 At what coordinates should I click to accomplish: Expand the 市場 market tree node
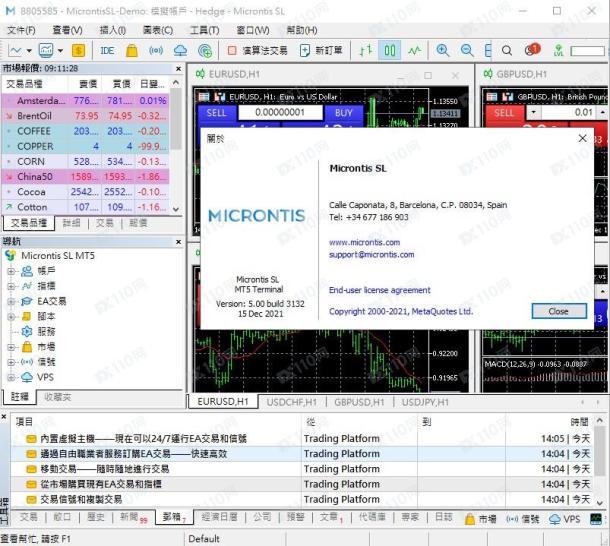[x=11, y=347]
